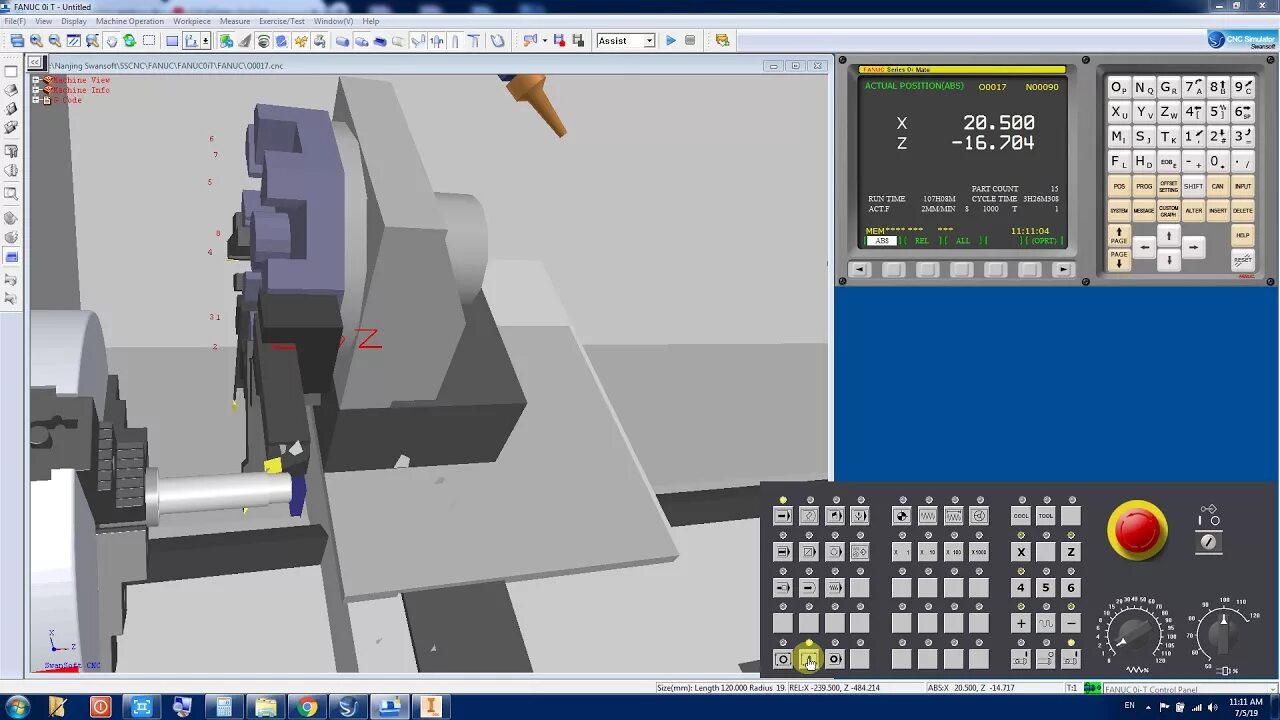Open the view dropdown arrow in toolbar
The height and width of the screenshot is (720, 1280).
(206, 41)
